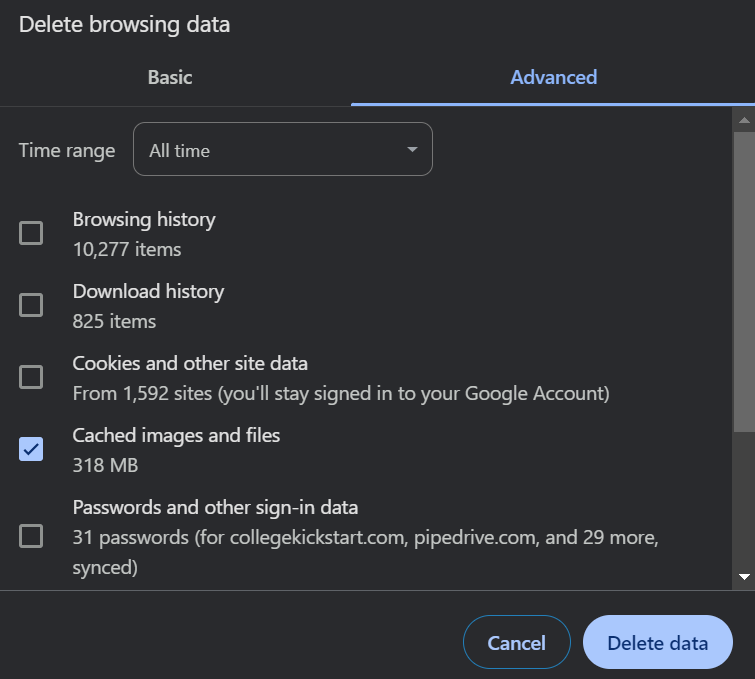Select the Advanced tab
Image resolution: width=755 pixels, height=679 pixels.
tap(553, 78)
